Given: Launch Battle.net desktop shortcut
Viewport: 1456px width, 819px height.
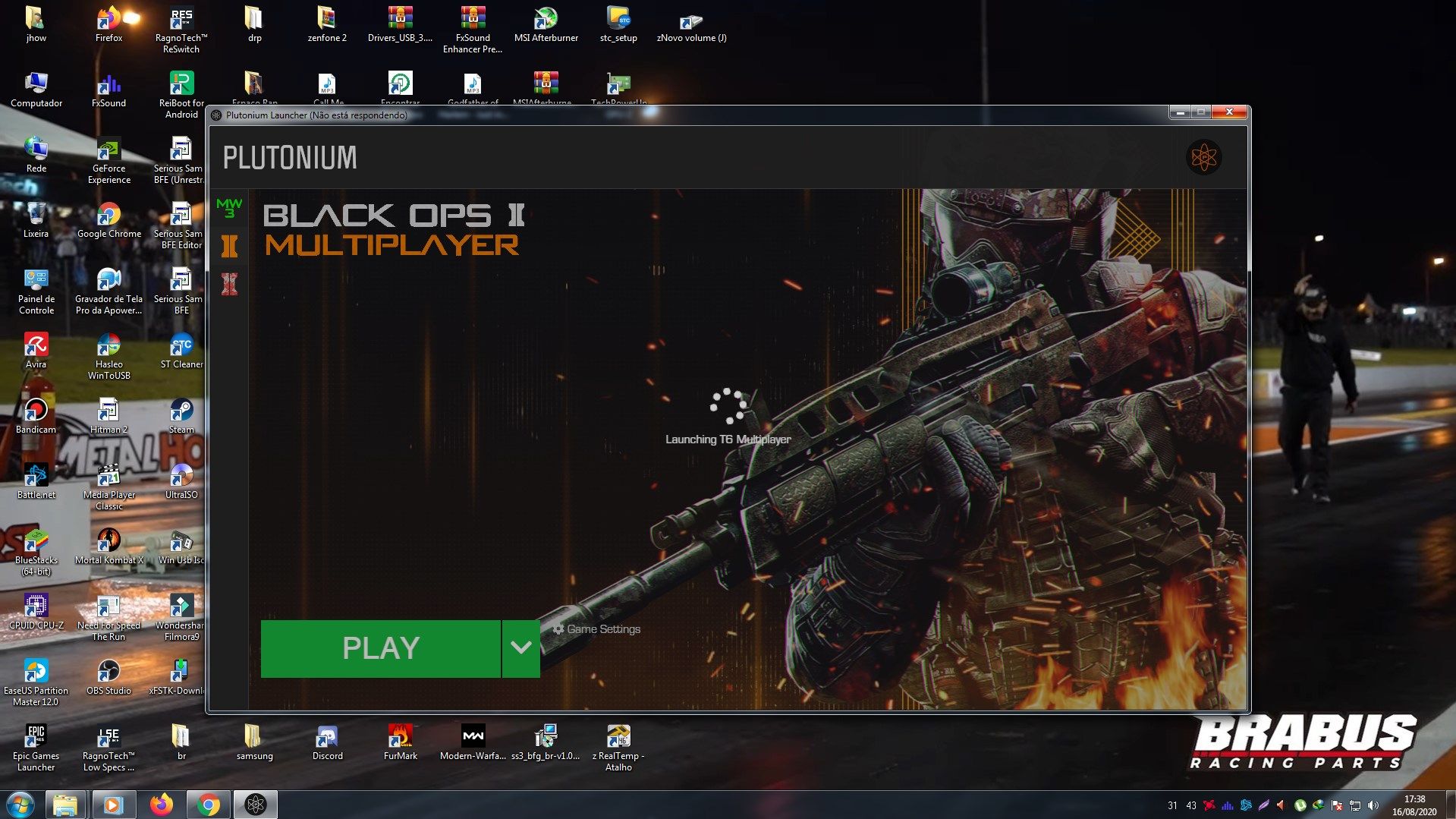Looking at the screenshot, I should (36, 481).
